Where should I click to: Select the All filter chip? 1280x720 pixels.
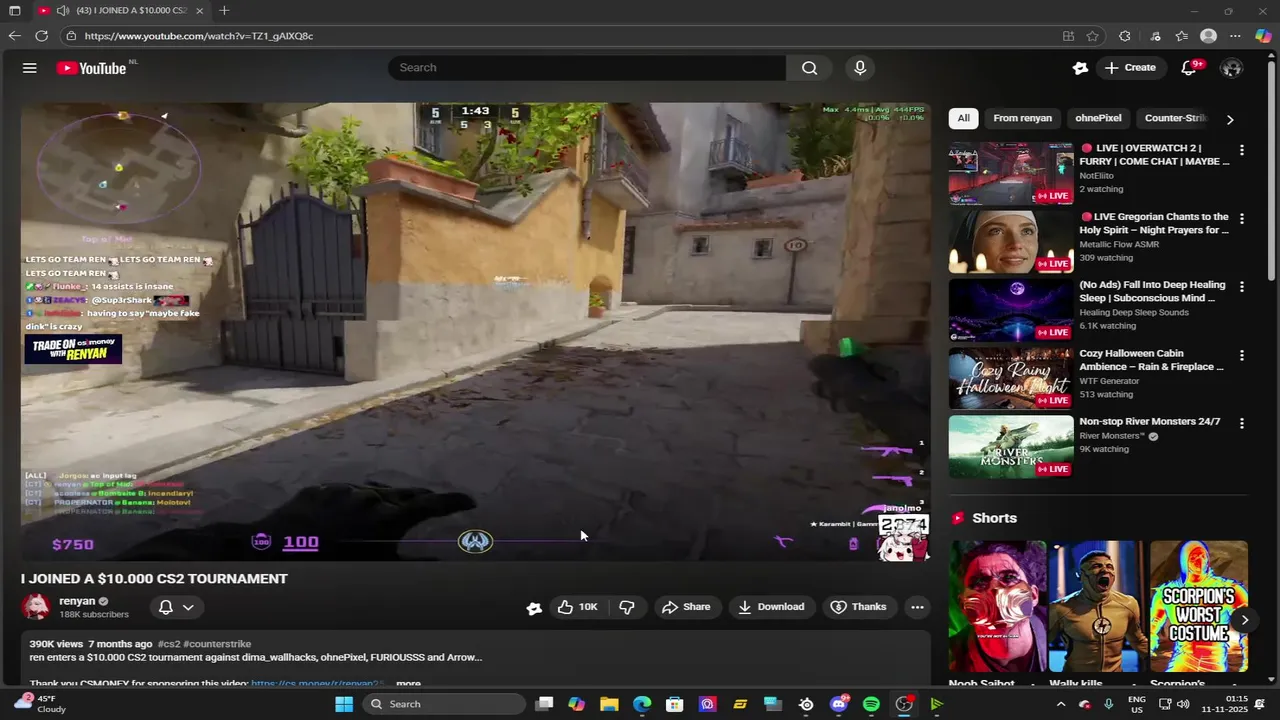click(963, 118)
